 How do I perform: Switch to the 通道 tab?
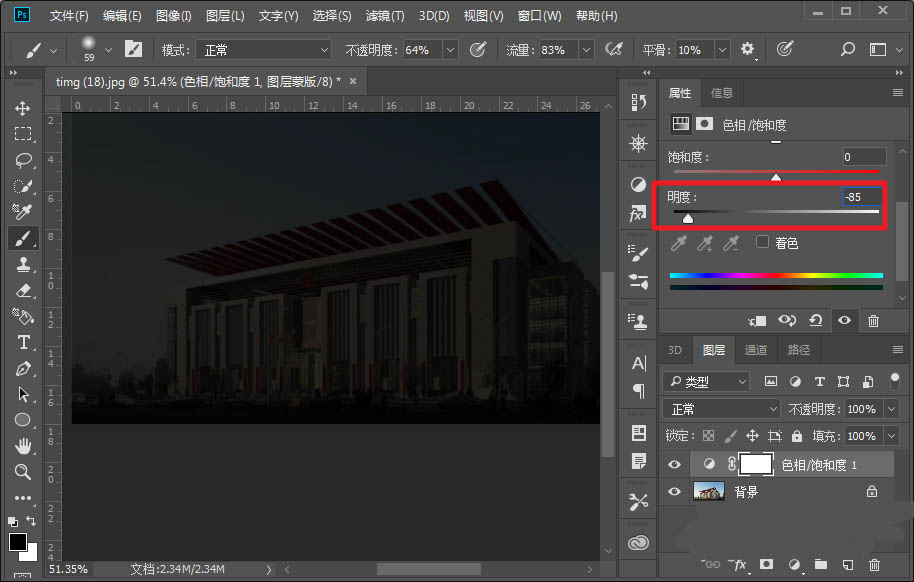[756, 350]
